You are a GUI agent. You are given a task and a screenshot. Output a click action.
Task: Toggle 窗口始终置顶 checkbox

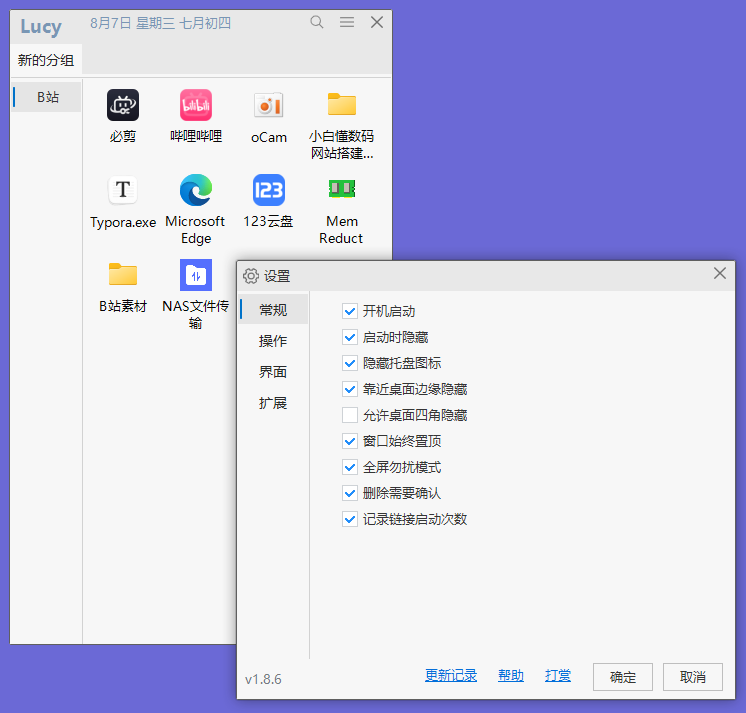[x=350, y=441]
